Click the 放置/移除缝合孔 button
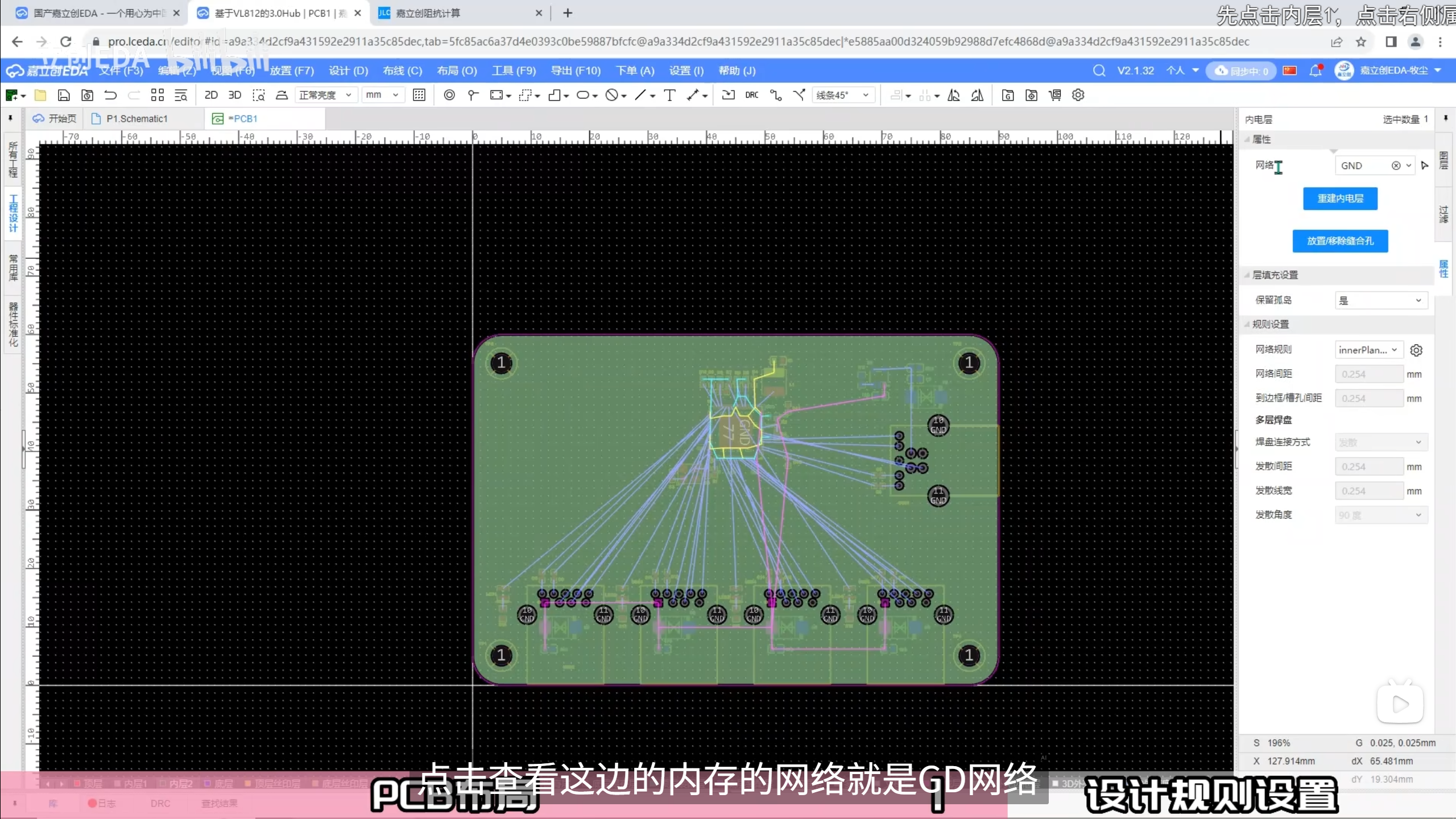The image size is (1456, 819). point(1340,241)
